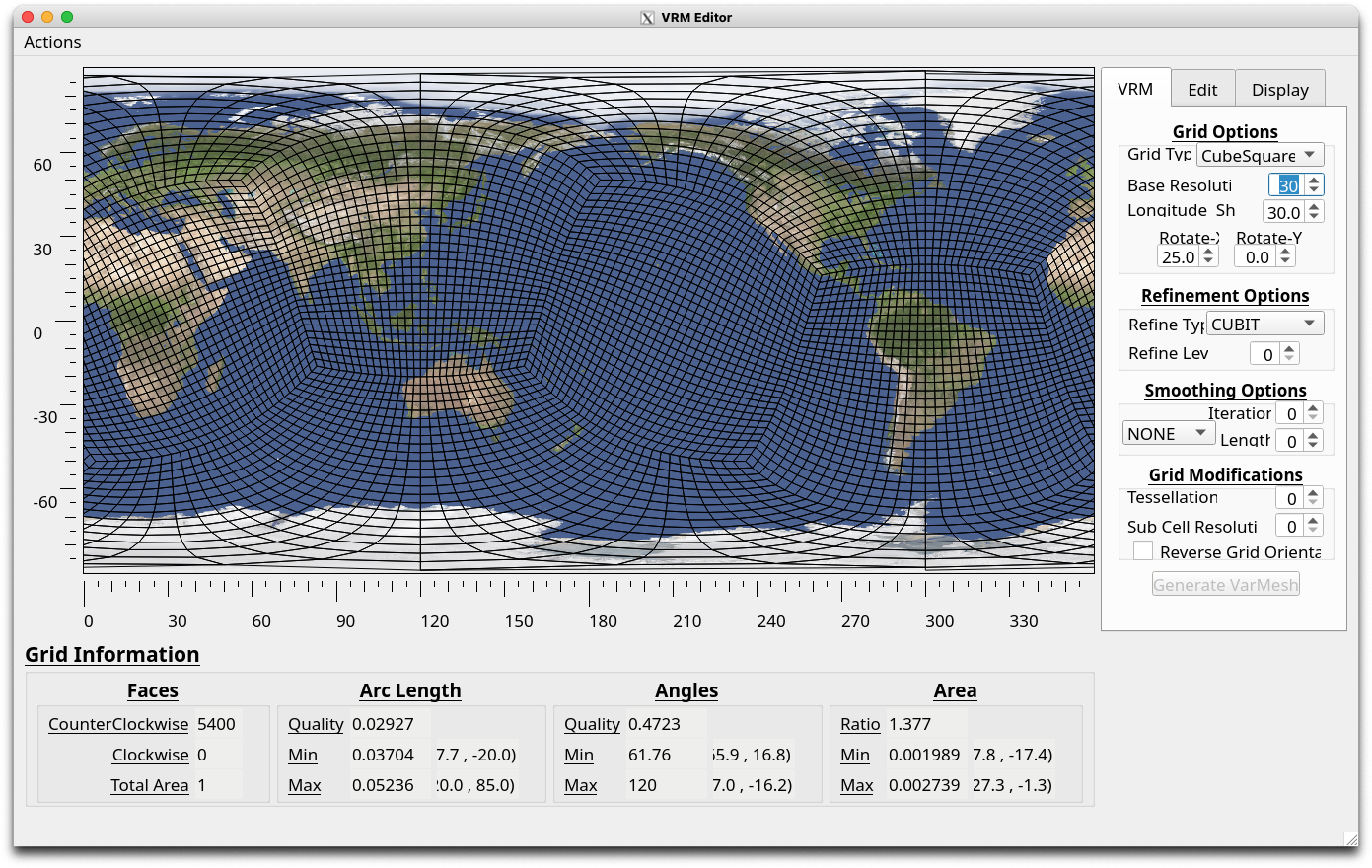Expand the smoothing type NONE dropdown

pos(1168,433)
